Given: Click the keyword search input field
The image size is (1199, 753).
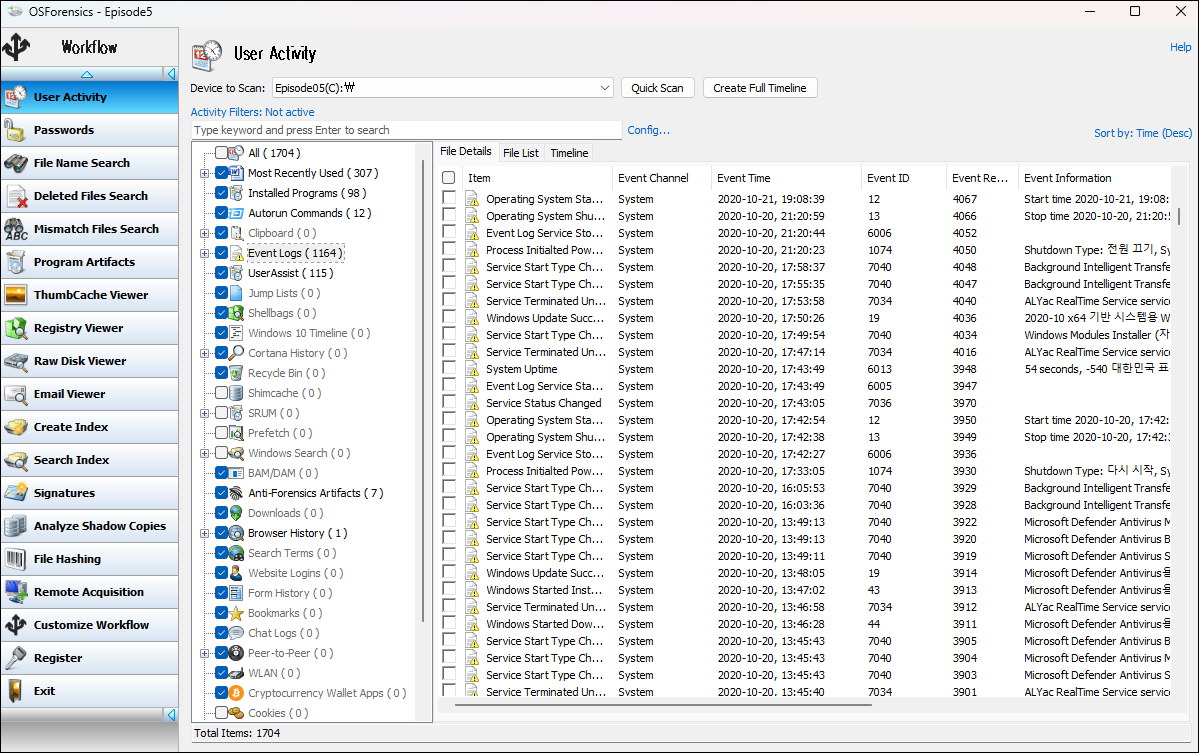Looking at the screenshot, I should point(406,130).
